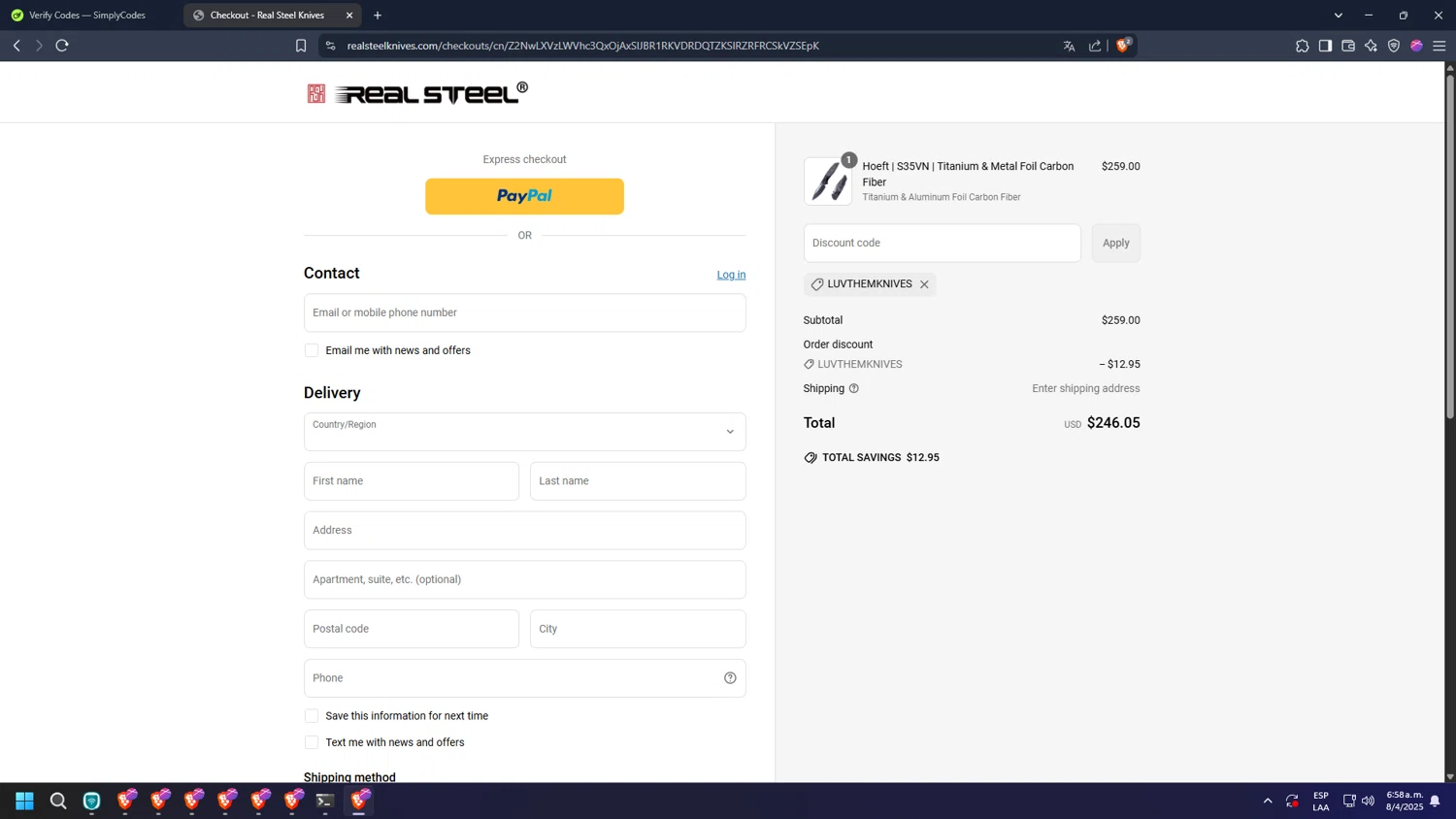Check Save this information for next time

click(312, 716)
